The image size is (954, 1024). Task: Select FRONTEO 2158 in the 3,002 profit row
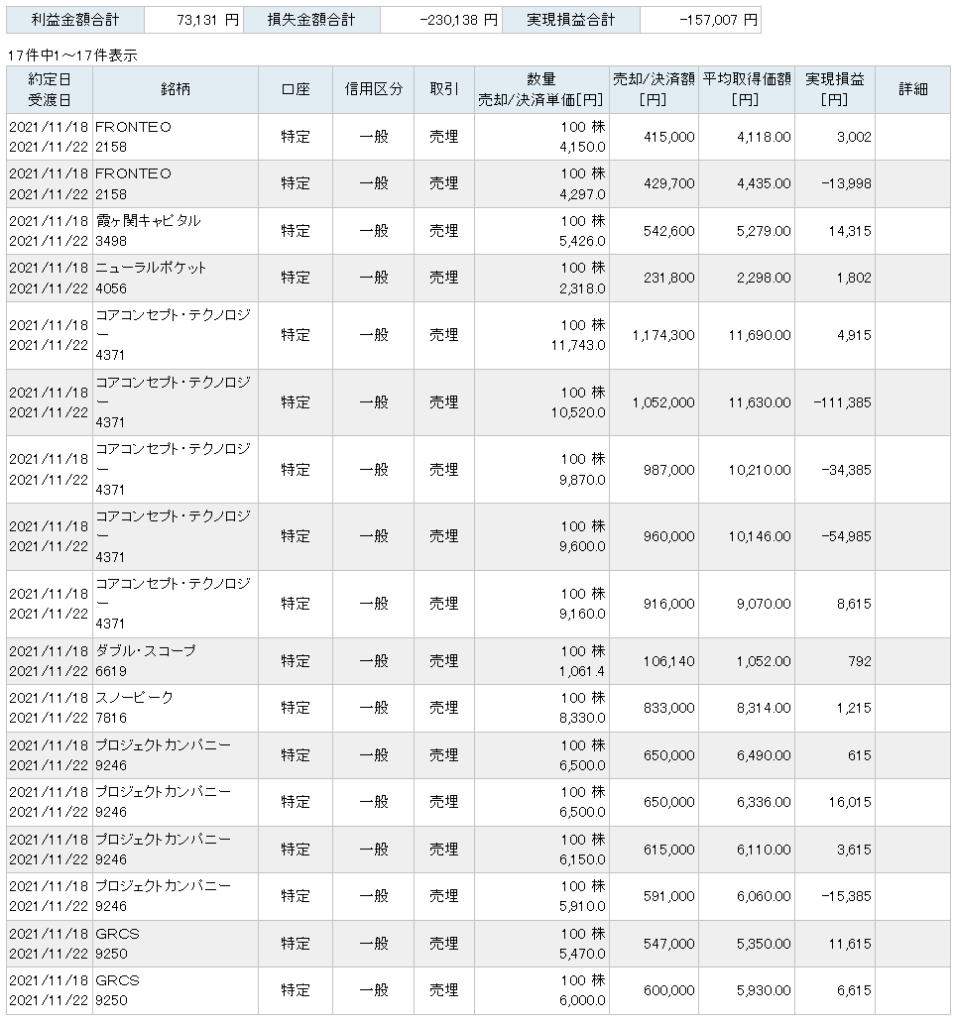[133, 137]
